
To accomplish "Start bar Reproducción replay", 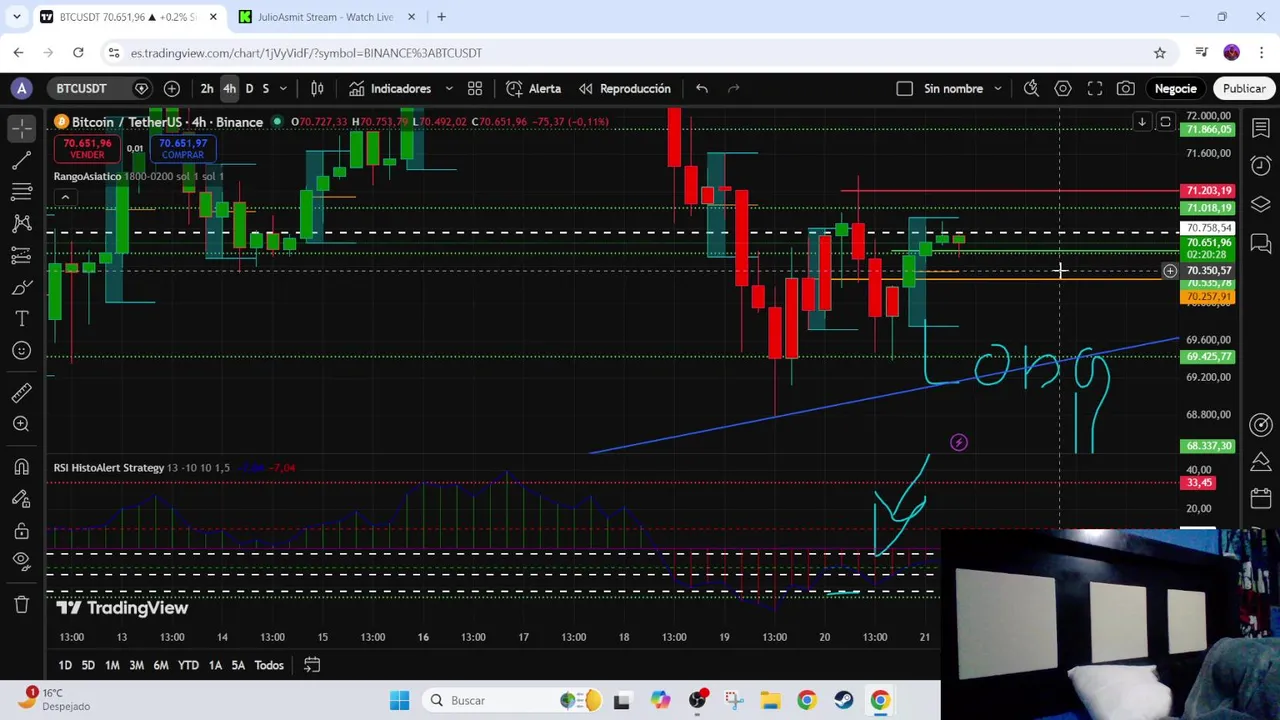I will [625, 88].
